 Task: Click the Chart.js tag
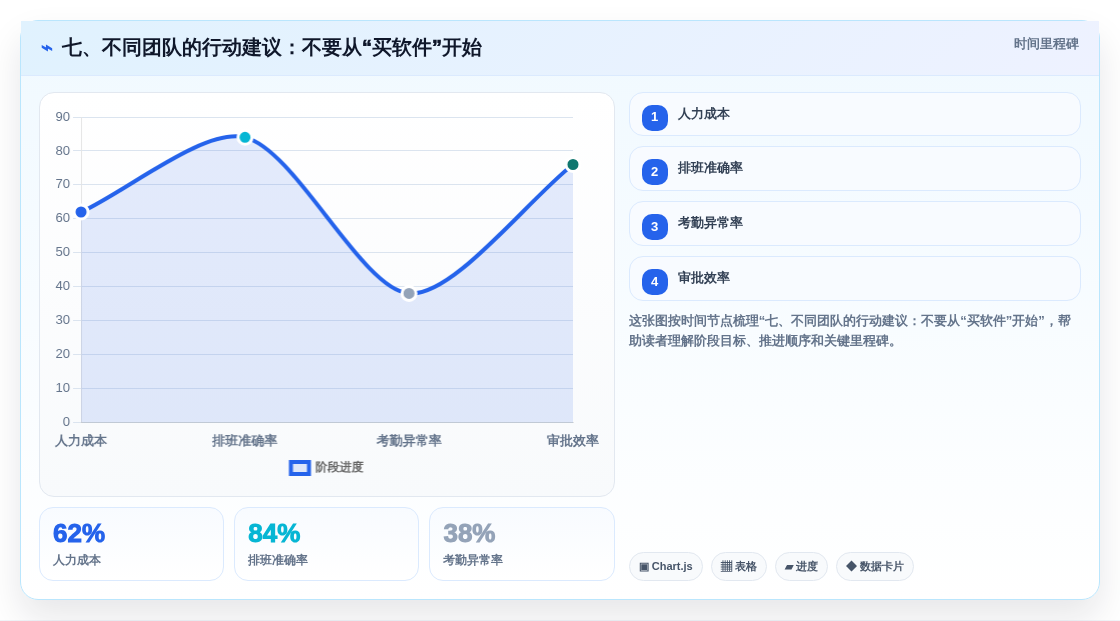tap(666, 567)
